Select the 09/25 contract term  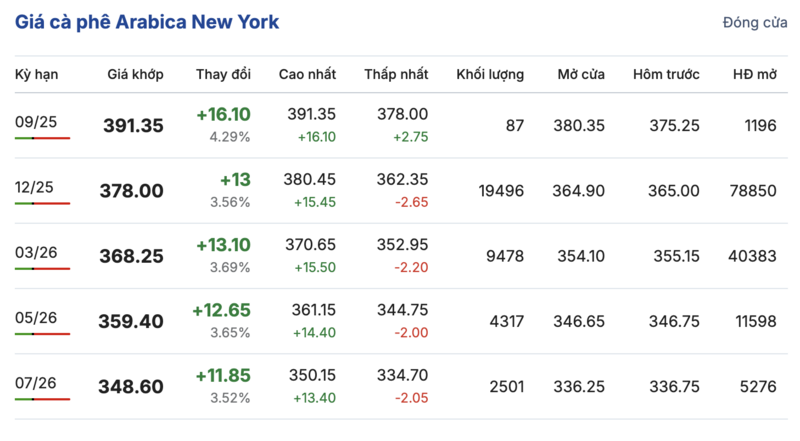tap(35, 121)
